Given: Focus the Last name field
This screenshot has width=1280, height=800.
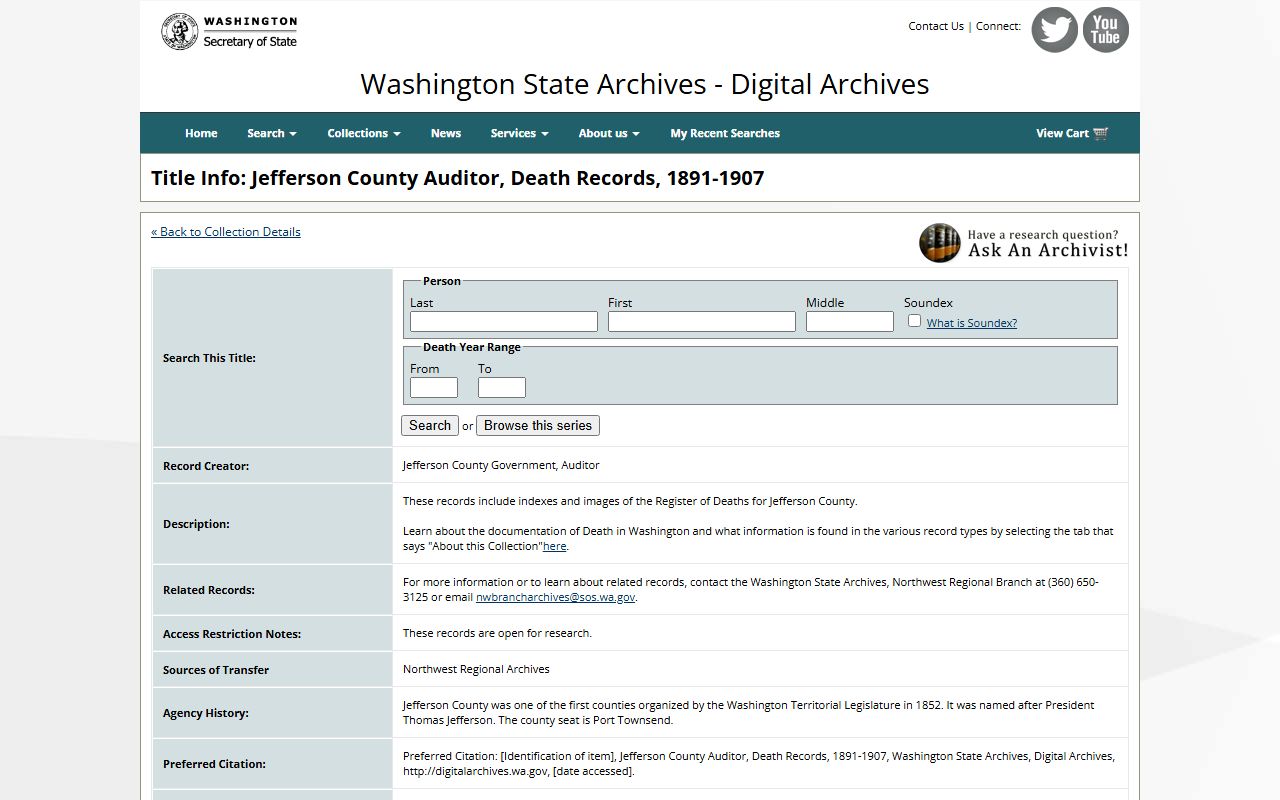Looking at the screenshot, I should 504,321.
